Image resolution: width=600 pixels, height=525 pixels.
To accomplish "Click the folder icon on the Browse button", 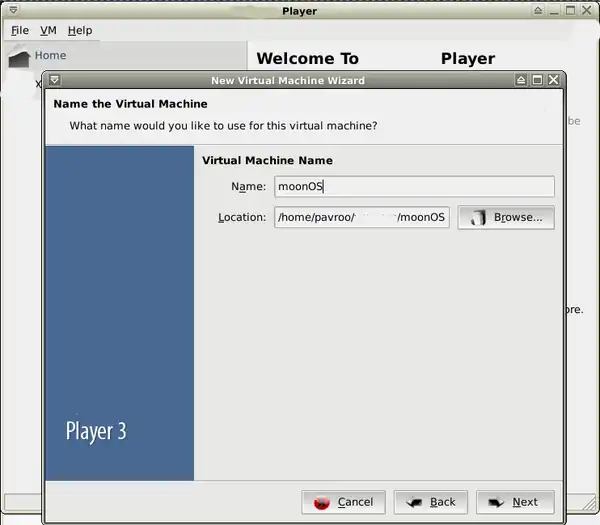I will pyautogui.click(x=478, y=218).
